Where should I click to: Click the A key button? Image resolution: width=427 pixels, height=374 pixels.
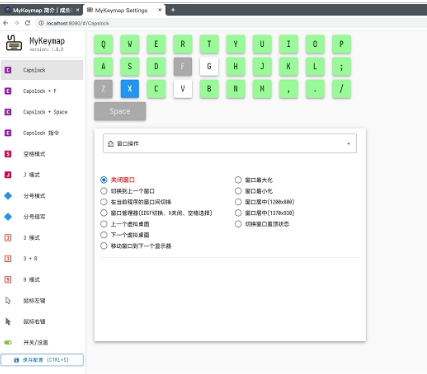(x=103, y=66)
